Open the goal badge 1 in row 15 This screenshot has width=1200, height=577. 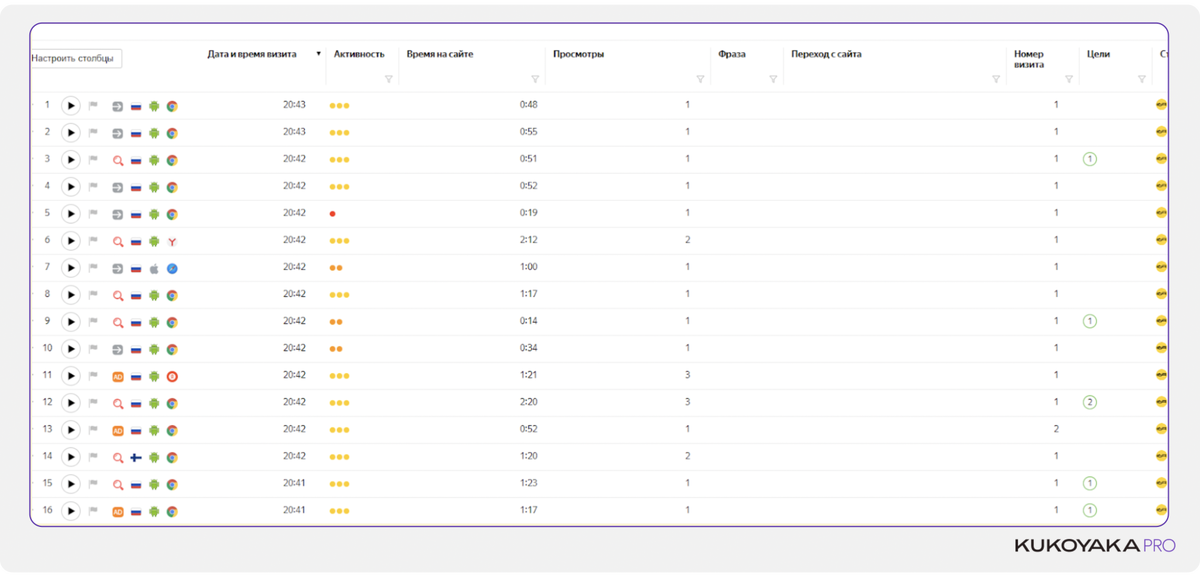tap(1090, 483)
